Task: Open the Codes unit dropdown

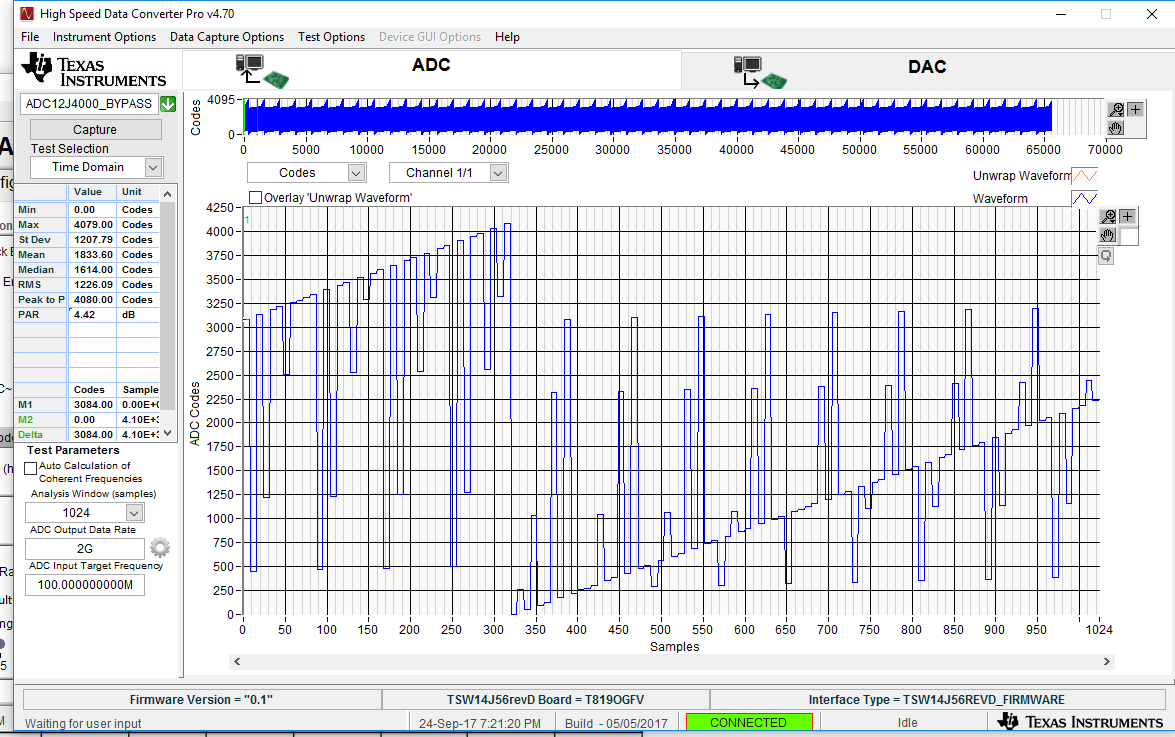Action: point(356,173)
